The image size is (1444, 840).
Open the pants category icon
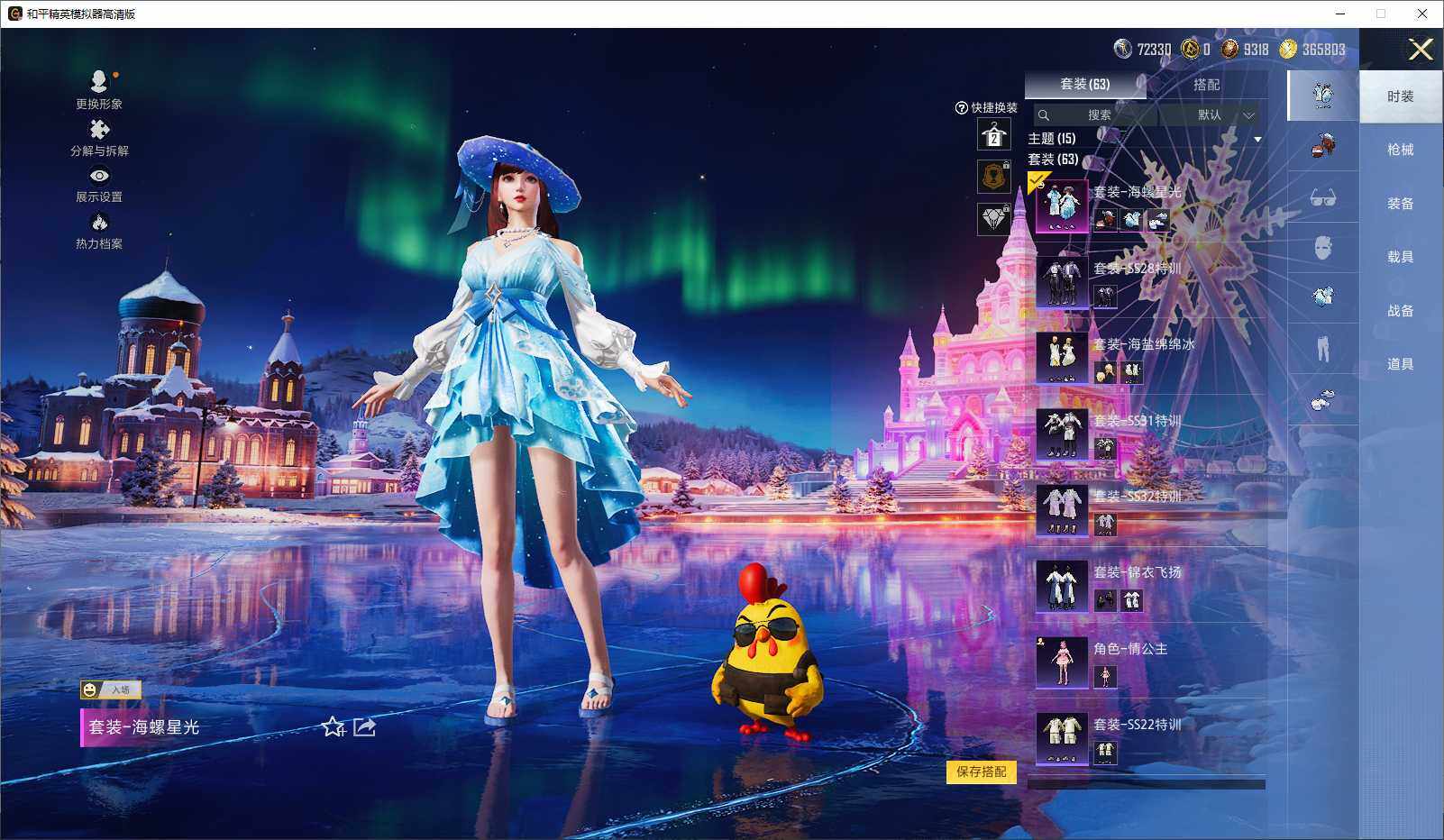pyautogui.click(x=1322, y=348)
